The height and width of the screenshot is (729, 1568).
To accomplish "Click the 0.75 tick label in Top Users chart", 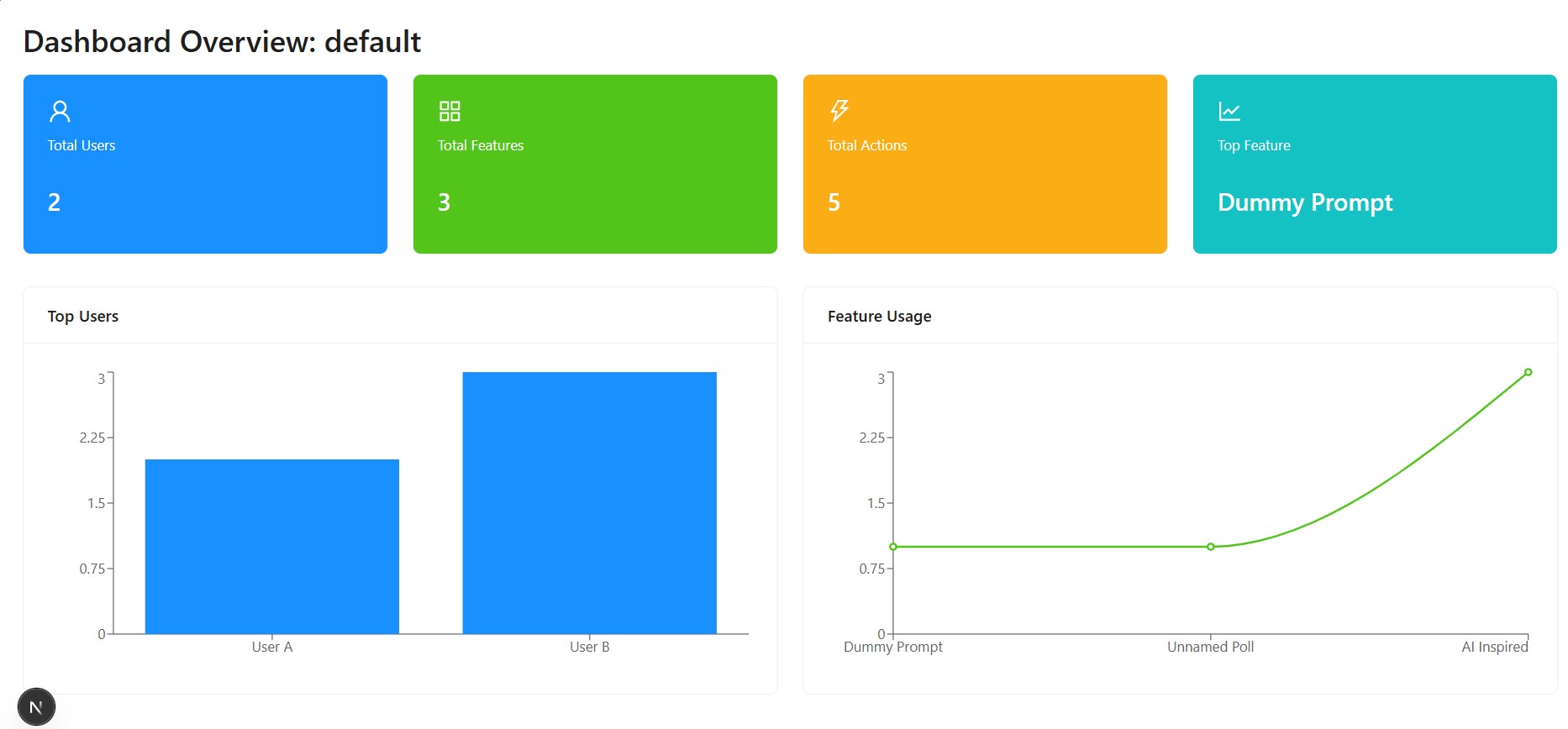I will tap(92, 569).
